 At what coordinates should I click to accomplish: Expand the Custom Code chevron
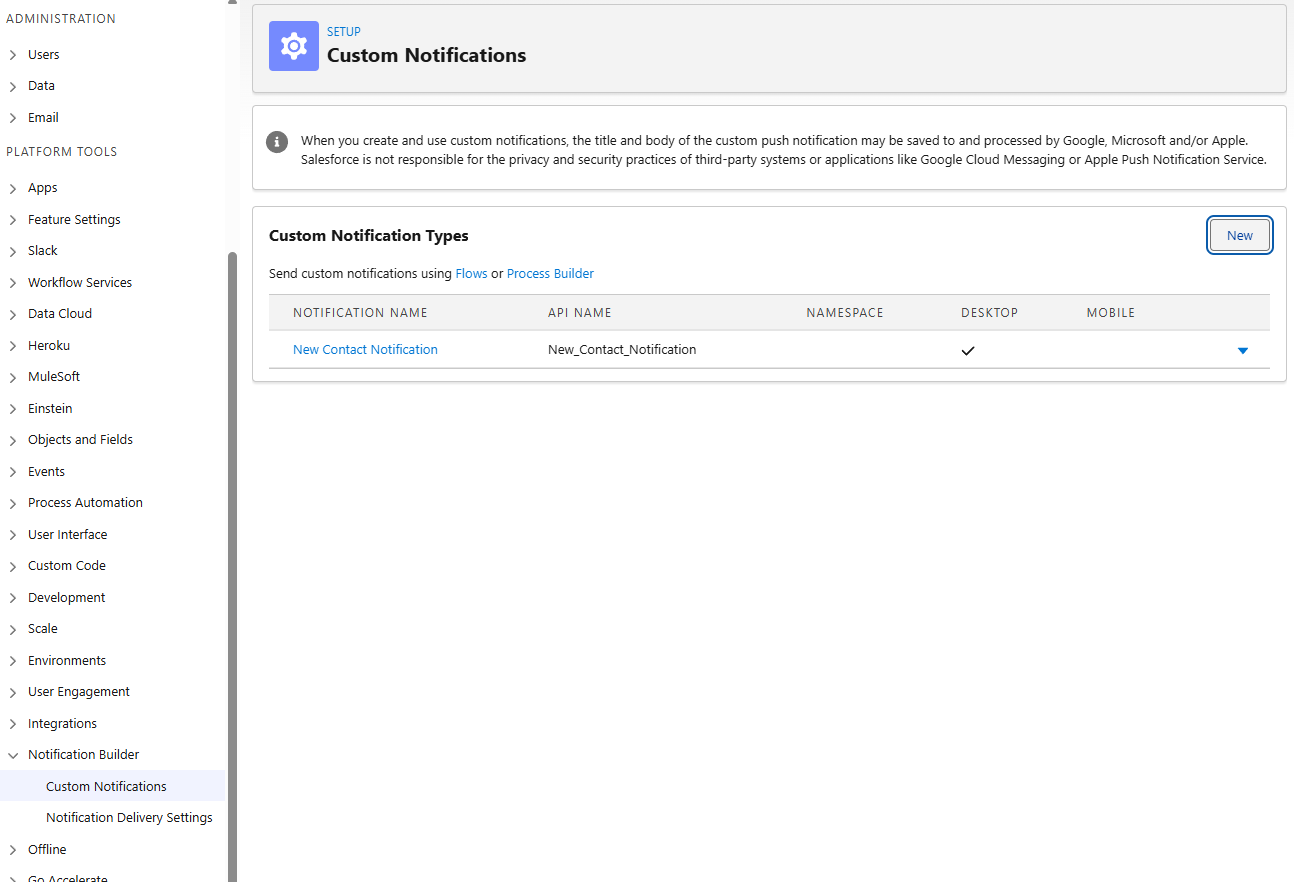tap(13, 566)
